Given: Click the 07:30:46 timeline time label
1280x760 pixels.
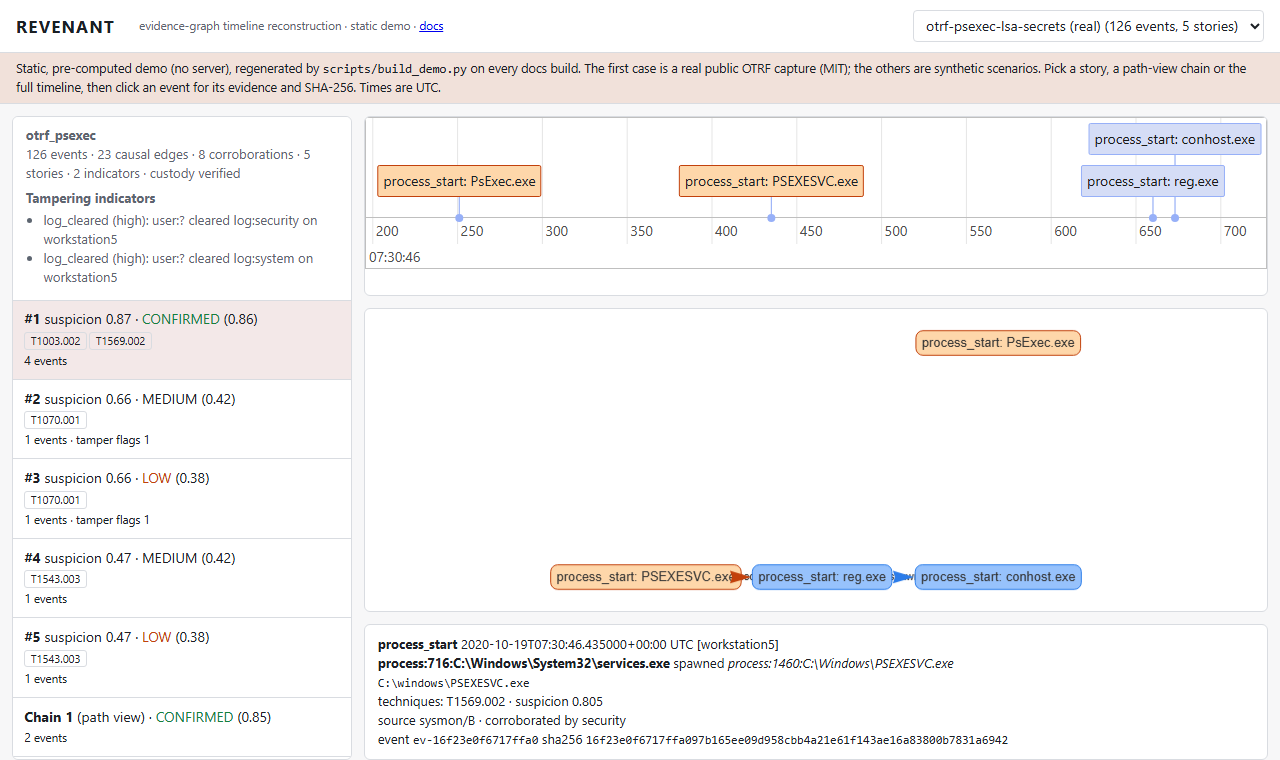Looking at the screenshot, I should coord(395,257).
